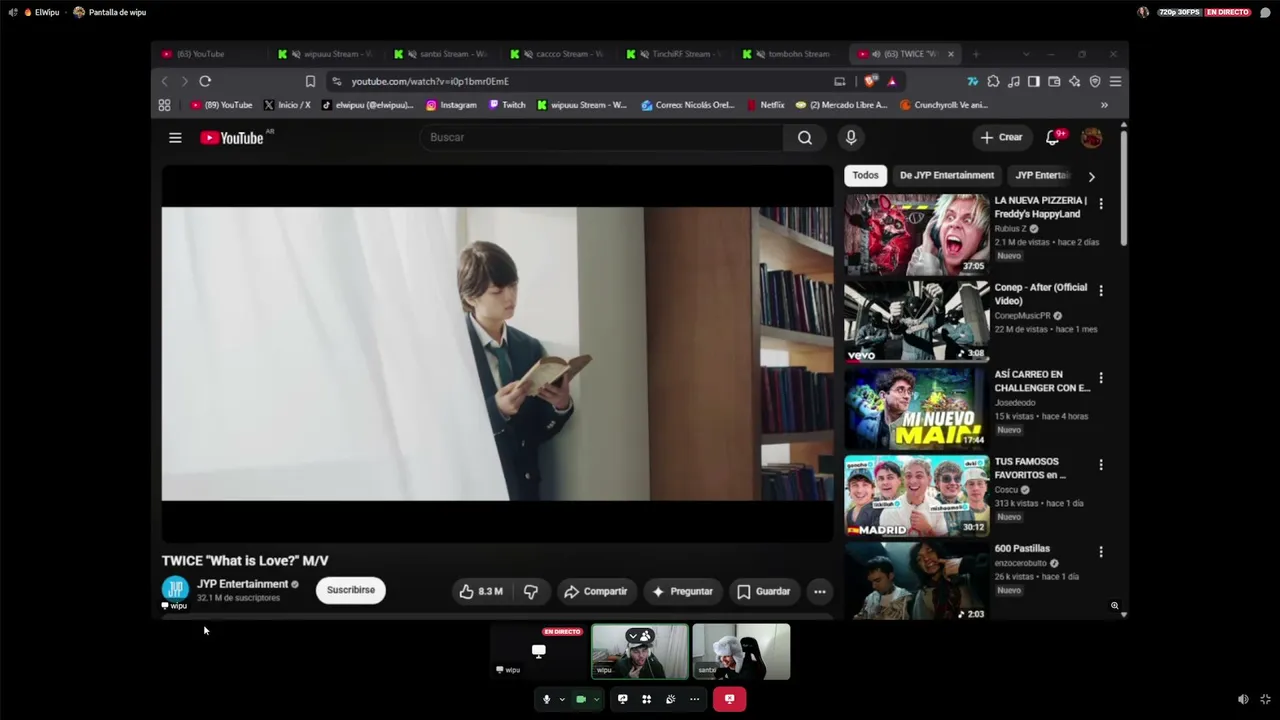Open the Crunchyroll bookmark
This screenshot has width=1280, height=720.
(x=944, y=105)
